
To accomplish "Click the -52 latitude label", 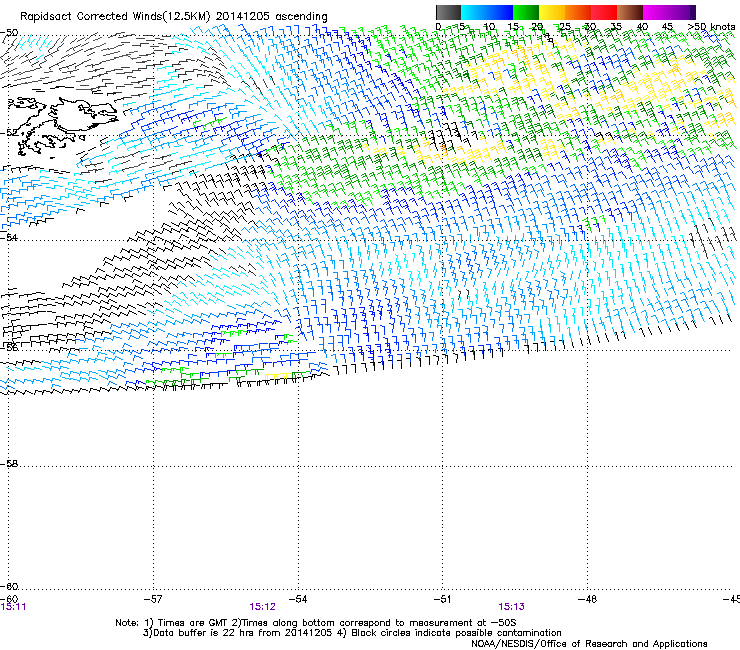I will [x=9, y=133].
